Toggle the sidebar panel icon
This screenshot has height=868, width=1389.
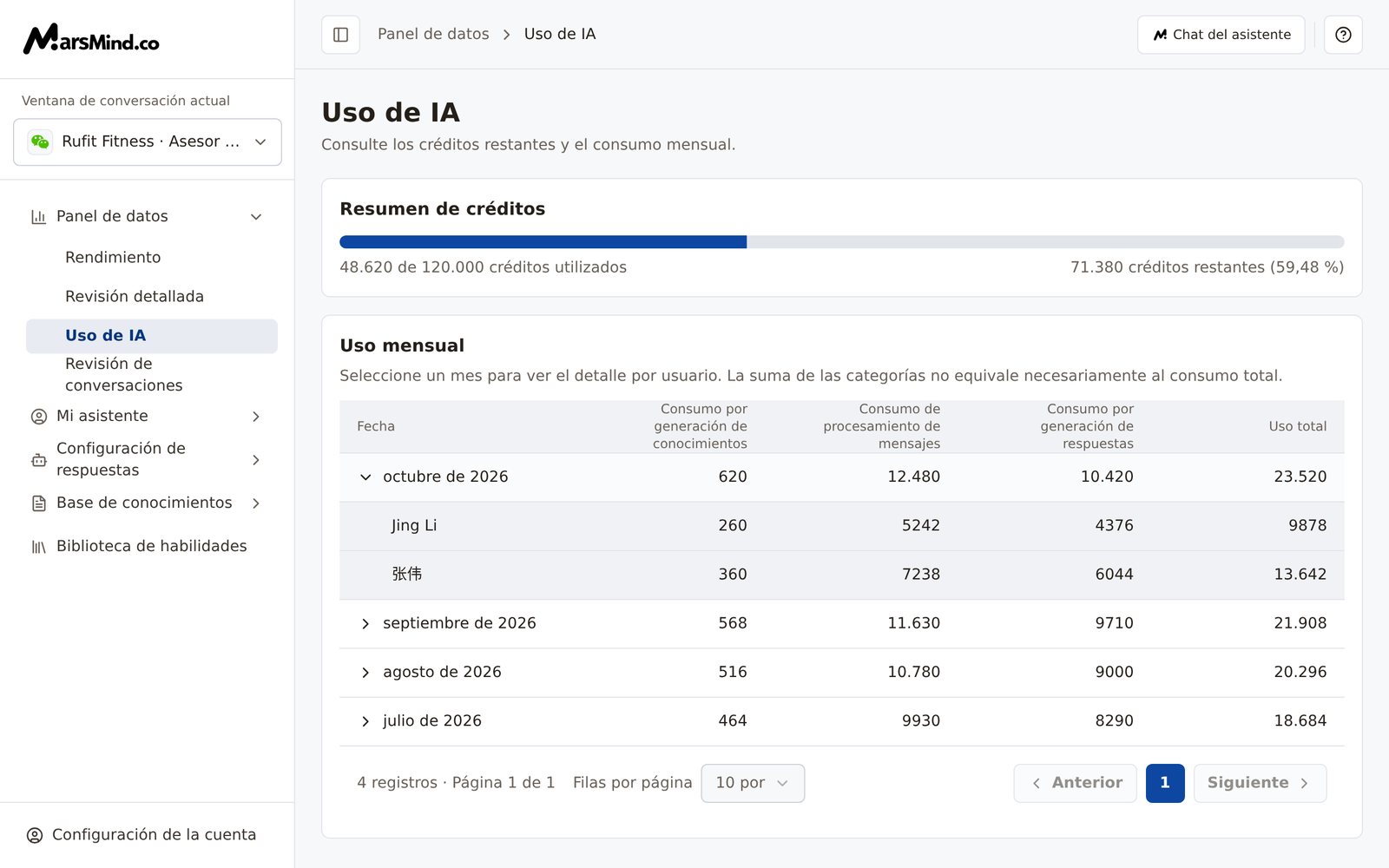pos(340,35)
